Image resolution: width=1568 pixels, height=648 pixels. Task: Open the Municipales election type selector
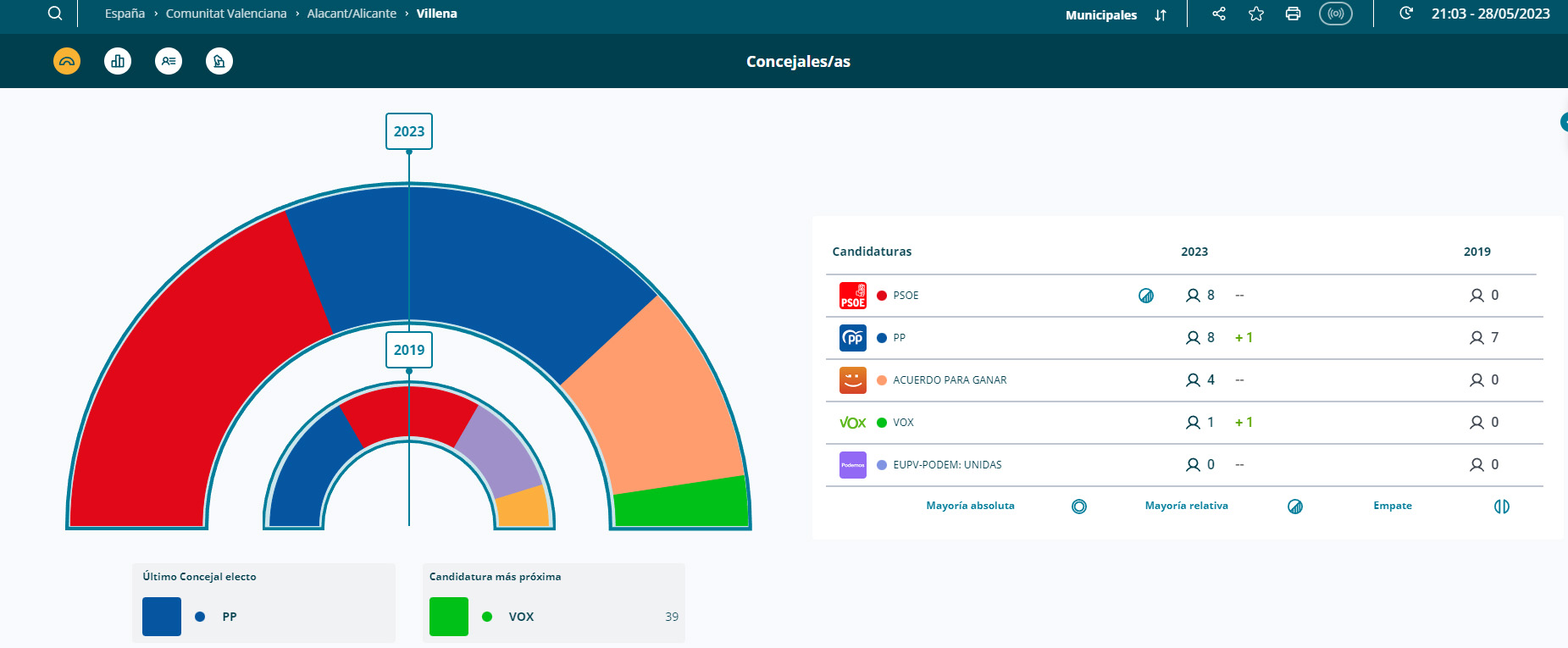tap(1116, 15)
